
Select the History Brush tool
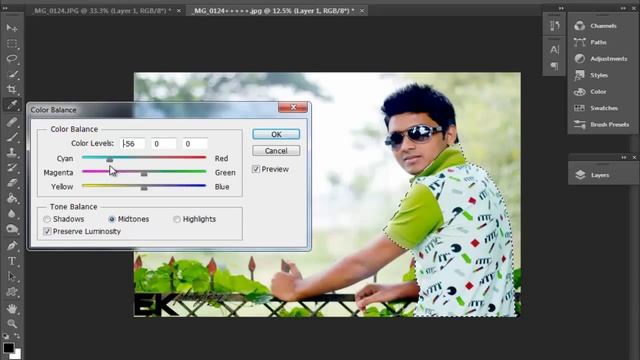pyautogui.click(x=12, y=167)
